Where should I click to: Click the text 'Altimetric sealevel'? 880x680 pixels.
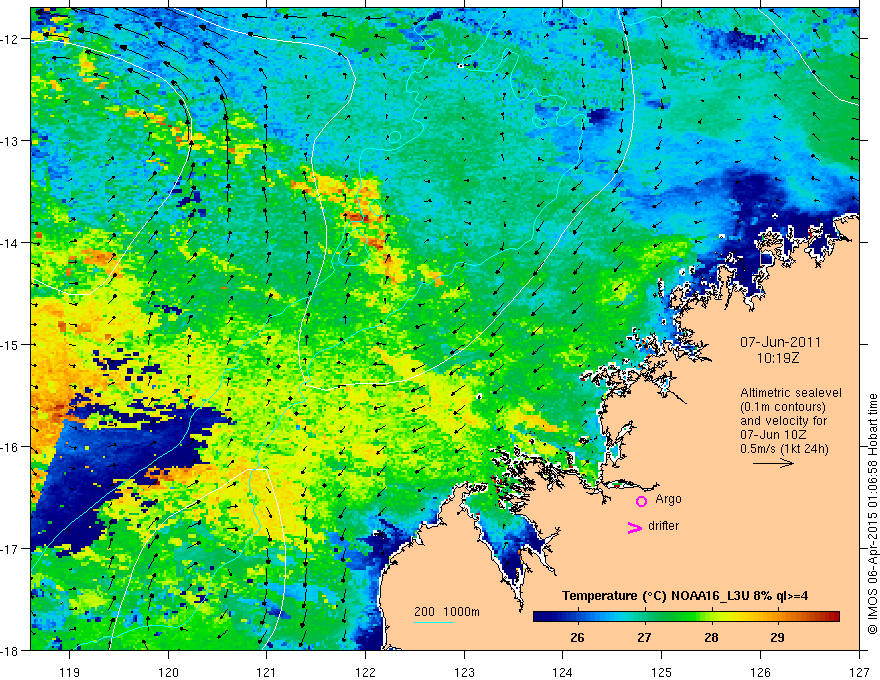[x=791, y=393]
